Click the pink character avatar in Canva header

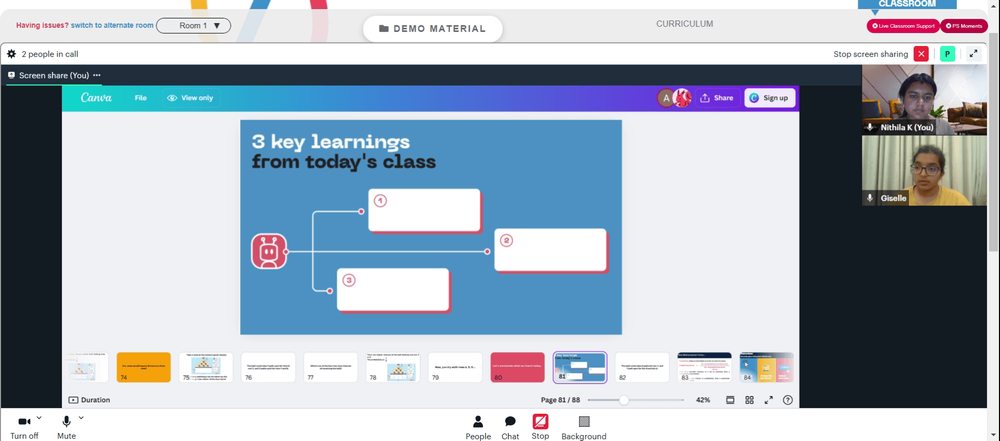[x=682, y=98]
